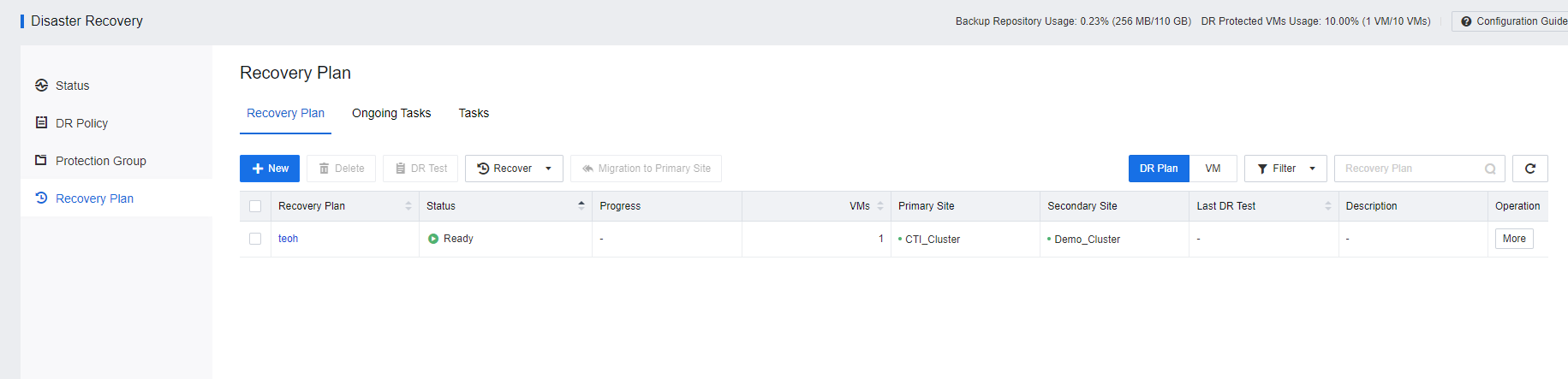Open the Filter dropdown
This screenshot has width=1568, height=379.
[x=1285, y=169]
